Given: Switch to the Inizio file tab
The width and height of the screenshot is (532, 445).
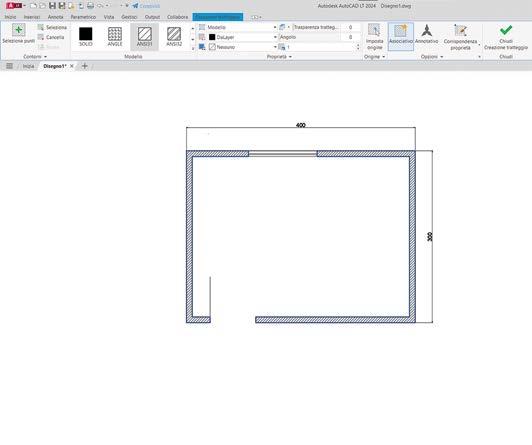Looking at the screenshot, I should (28, 66).
